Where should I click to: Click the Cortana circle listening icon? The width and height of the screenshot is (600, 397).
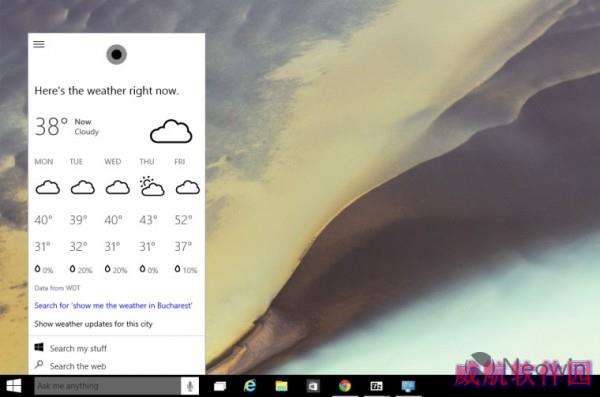coord(116,54)
